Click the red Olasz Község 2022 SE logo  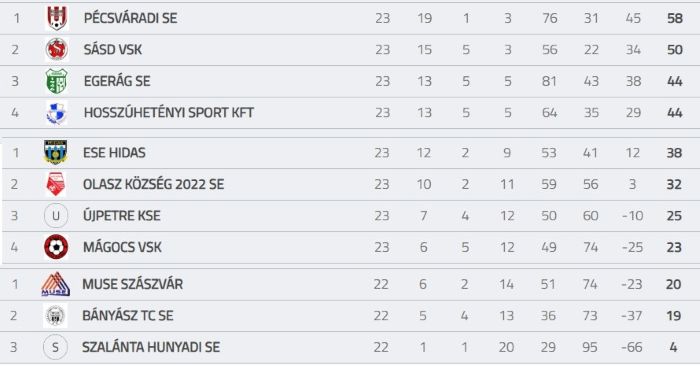coord(56,184)
